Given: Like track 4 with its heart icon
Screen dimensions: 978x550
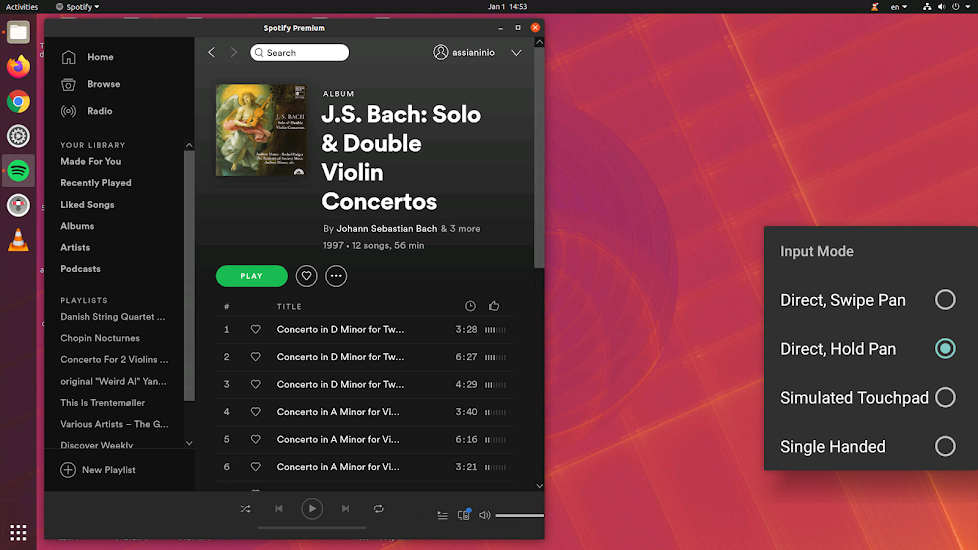Looking at the screenshot, I should point(255,412).
